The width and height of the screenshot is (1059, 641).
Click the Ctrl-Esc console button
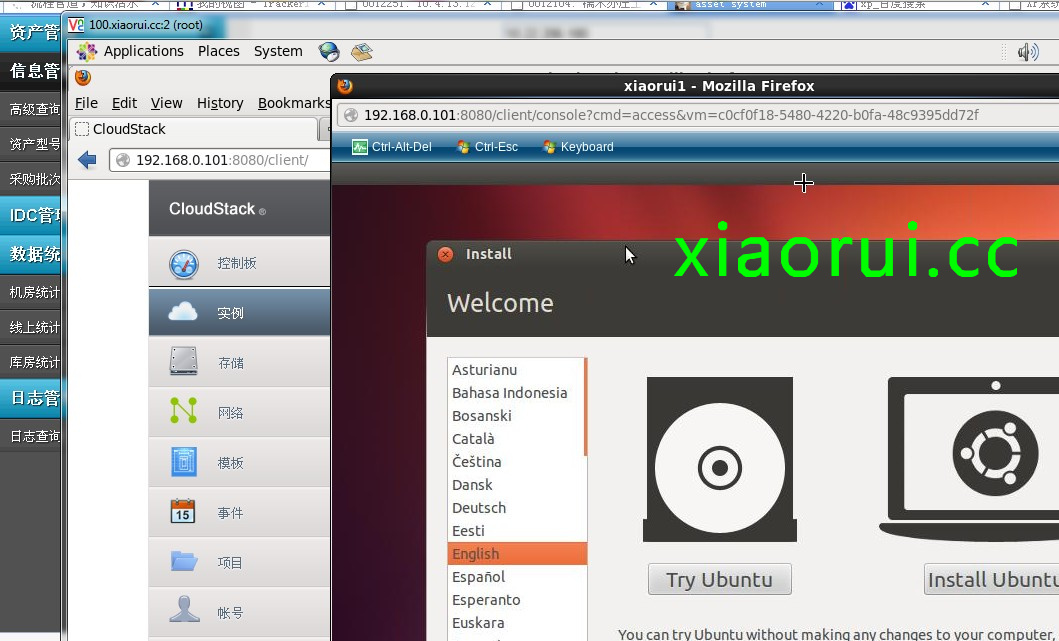(487, 147)
